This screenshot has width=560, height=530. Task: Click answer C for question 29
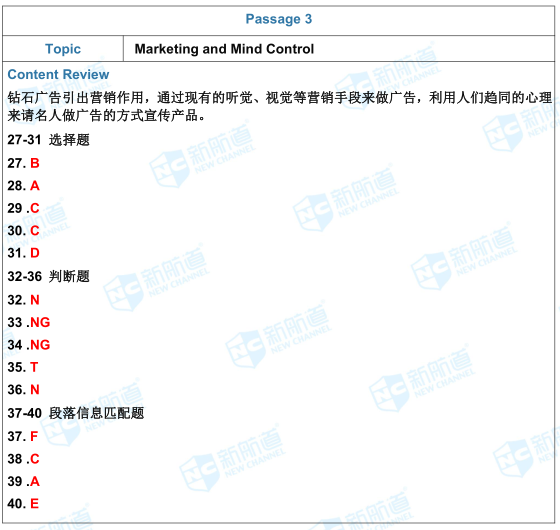point(35,208)
